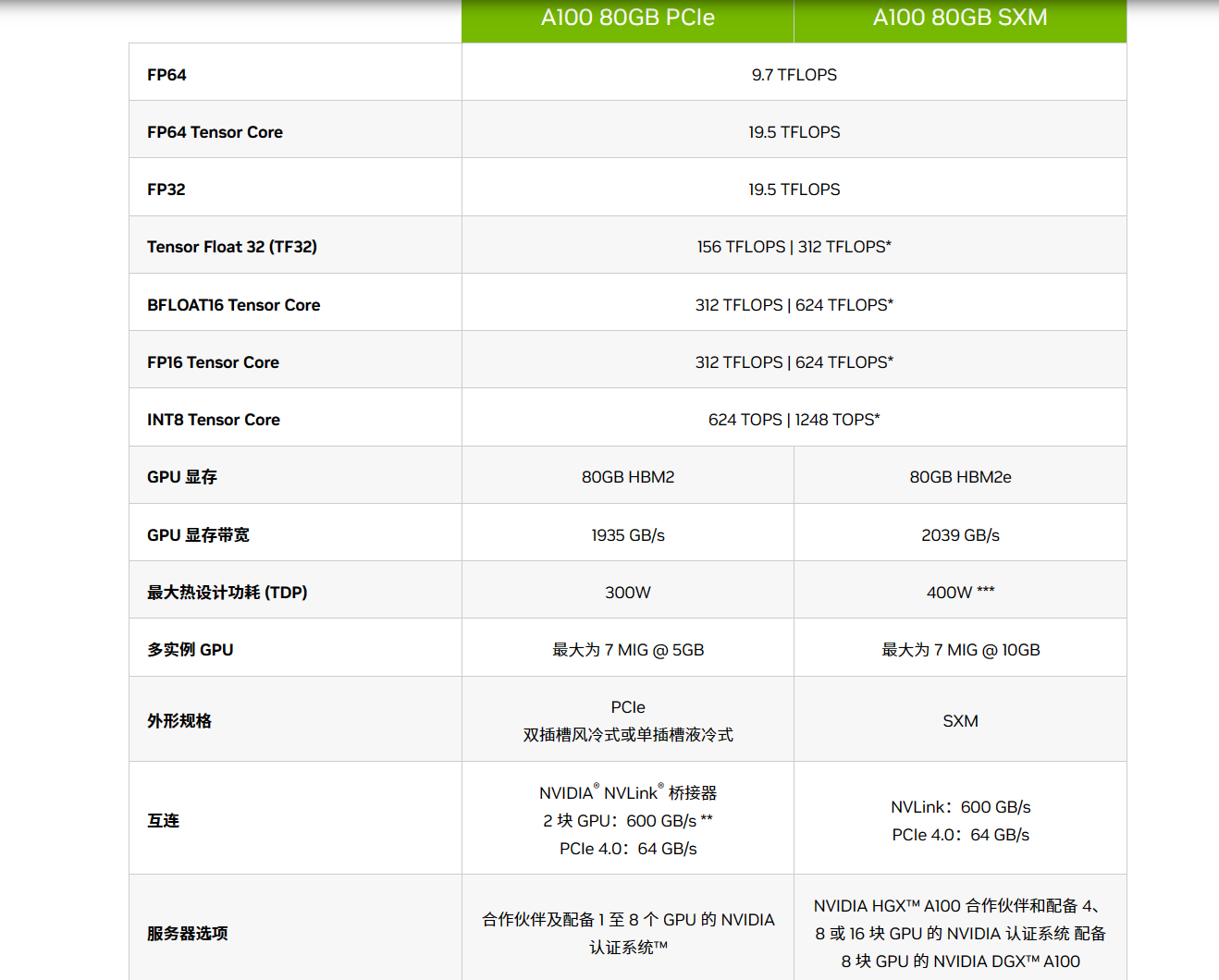Select the '624 TOPS | 1248 TOPS*' value
This screenshot has height=980, width=1219.
794,420
